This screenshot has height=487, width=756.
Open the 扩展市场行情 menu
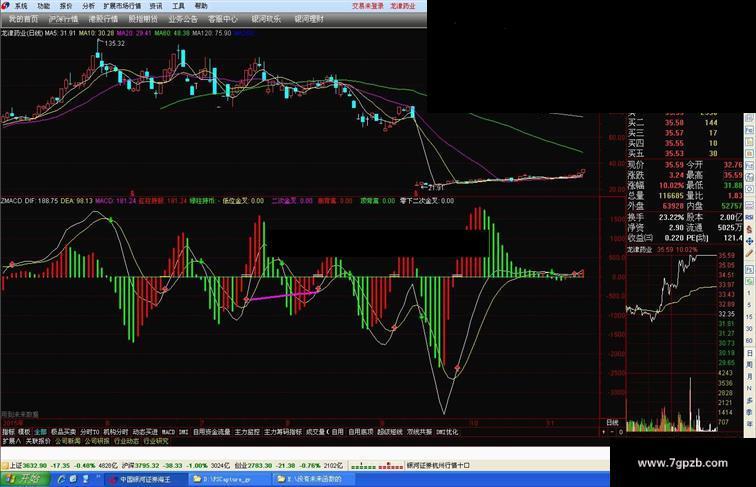coord(122,6)
